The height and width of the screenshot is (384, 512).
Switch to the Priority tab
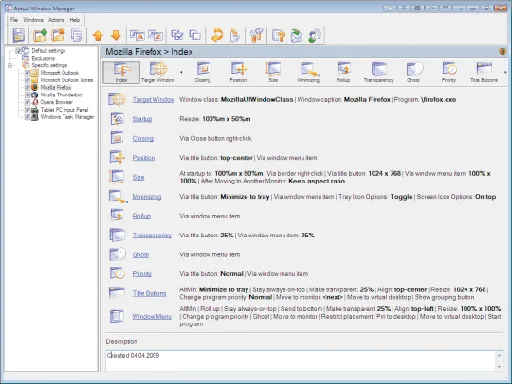[449, 72]
